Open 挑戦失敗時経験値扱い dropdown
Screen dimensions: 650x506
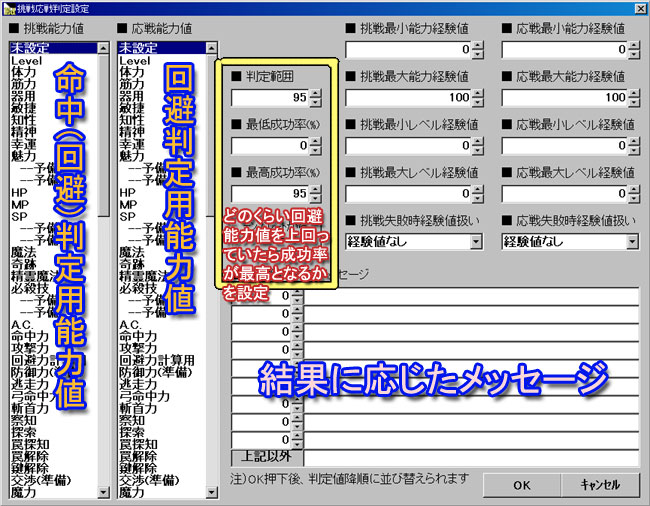[x=477, y=241]
